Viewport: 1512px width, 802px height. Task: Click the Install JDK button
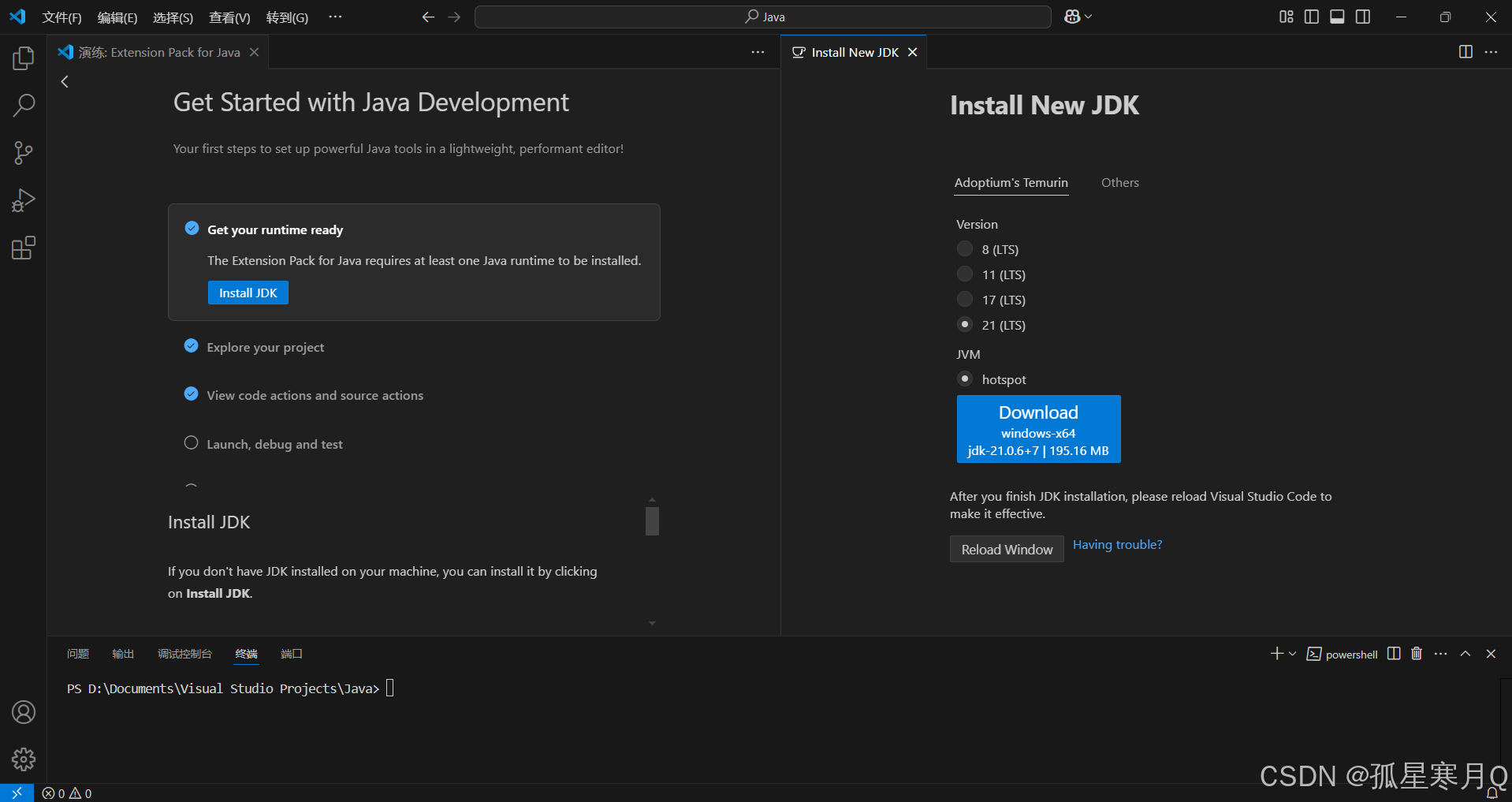(x=248, y=293)
